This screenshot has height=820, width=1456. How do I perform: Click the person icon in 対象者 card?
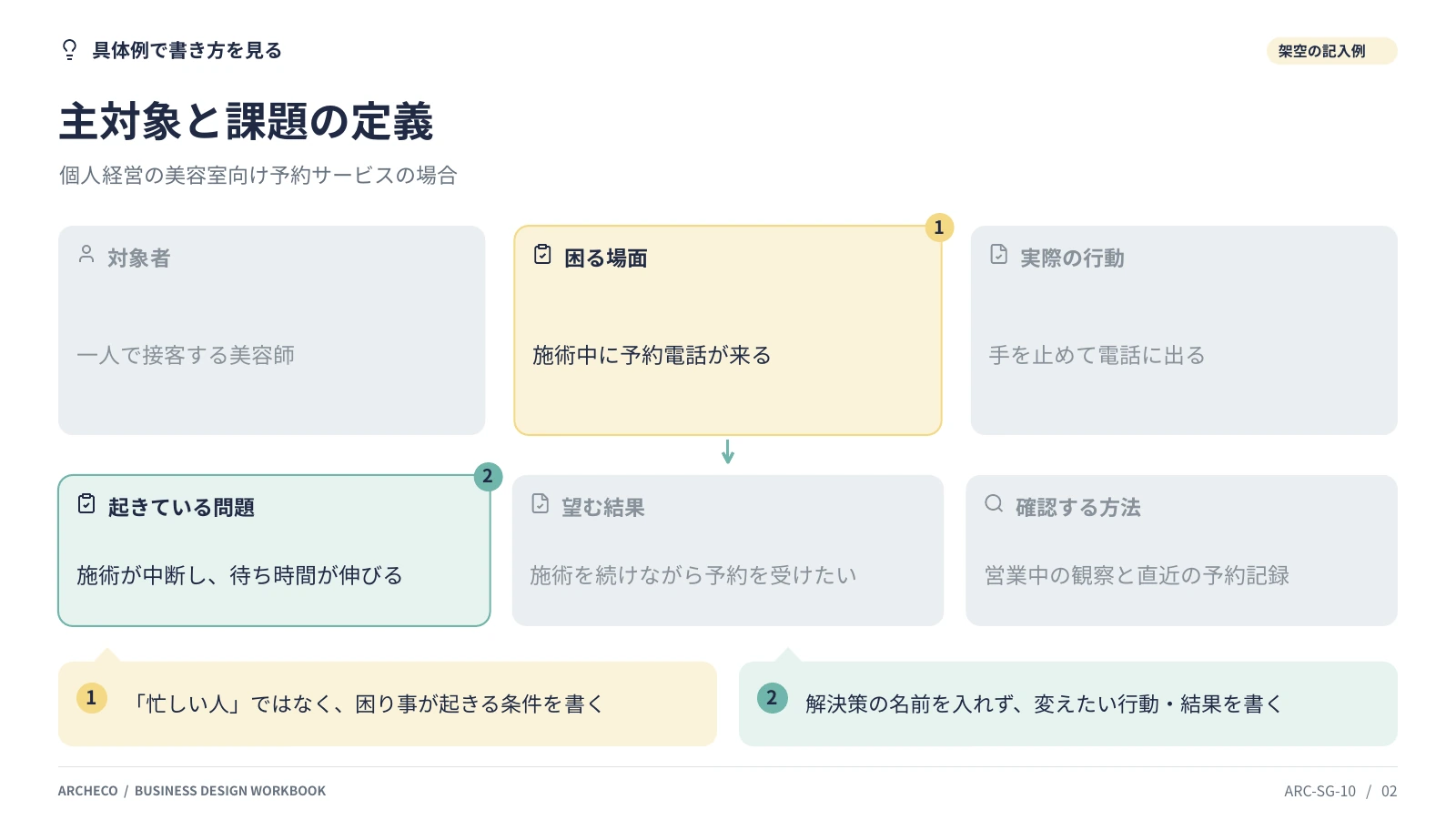tap(86, 254)
